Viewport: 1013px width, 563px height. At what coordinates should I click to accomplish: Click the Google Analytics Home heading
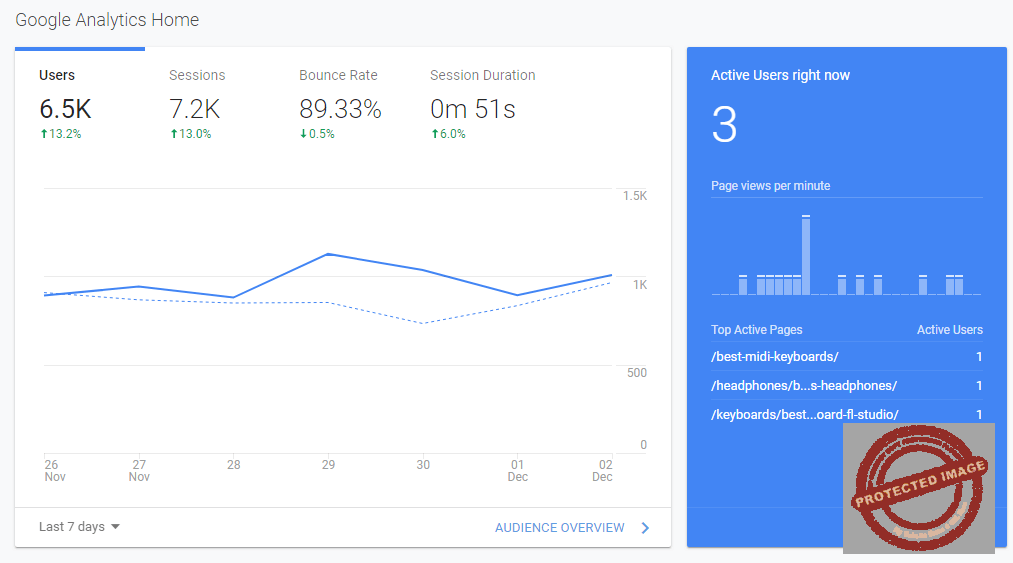pyautogui.click(x=107, y=20)
